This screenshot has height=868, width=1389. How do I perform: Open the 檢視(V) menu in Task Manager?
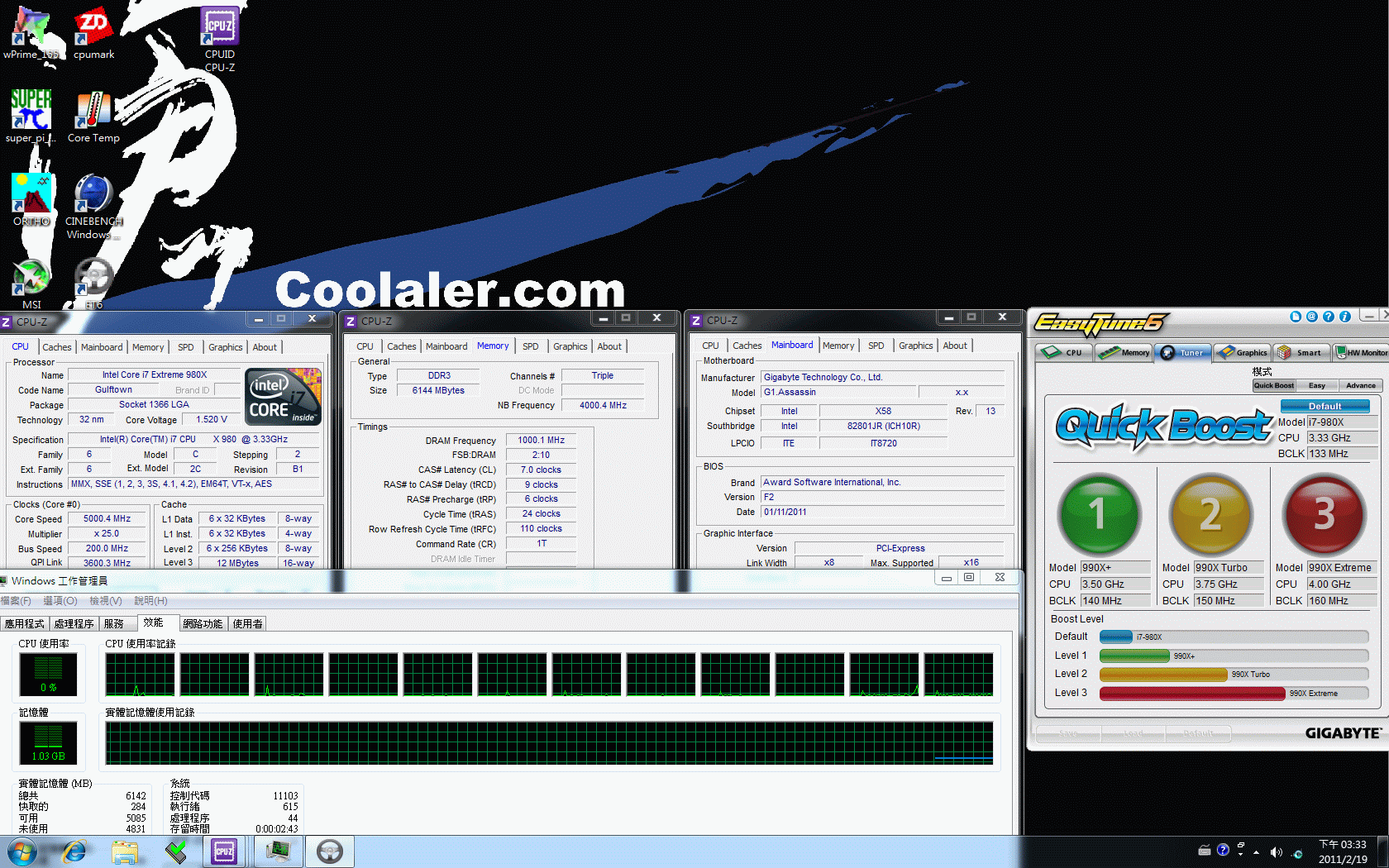point(106,601)
